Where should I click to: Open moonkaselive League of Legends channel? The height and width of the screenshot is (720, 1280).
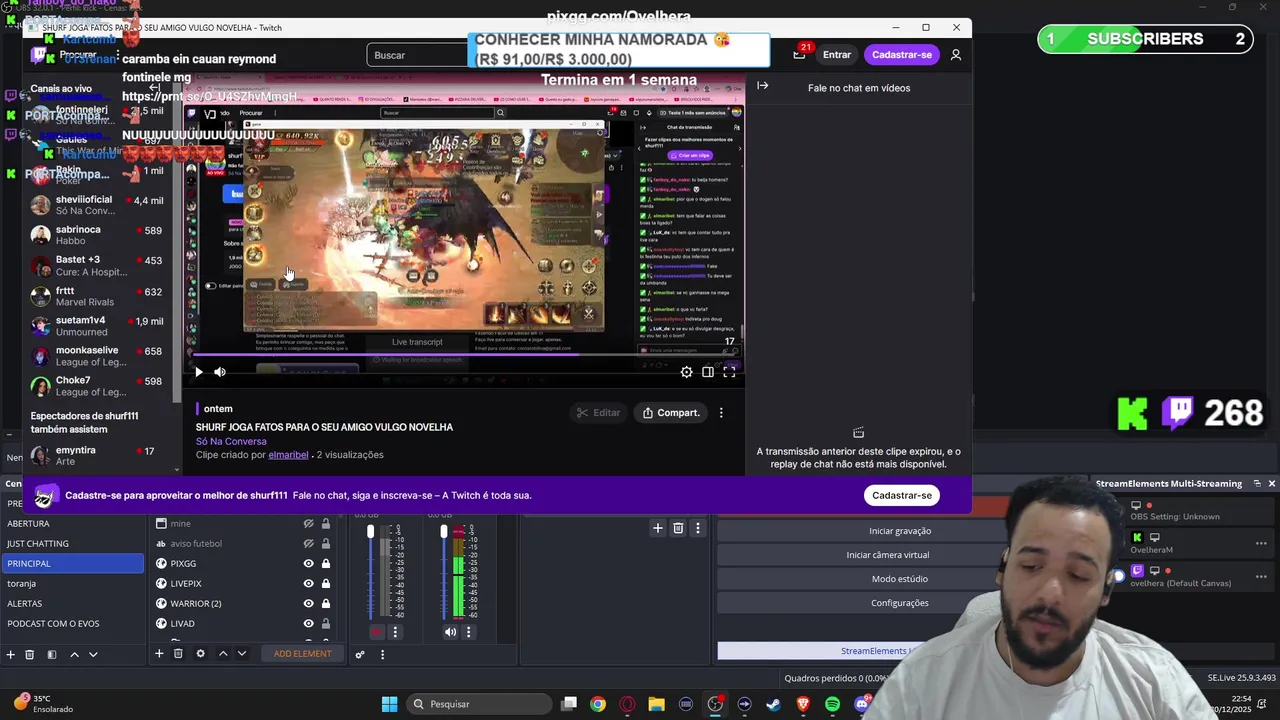point(96,356)
